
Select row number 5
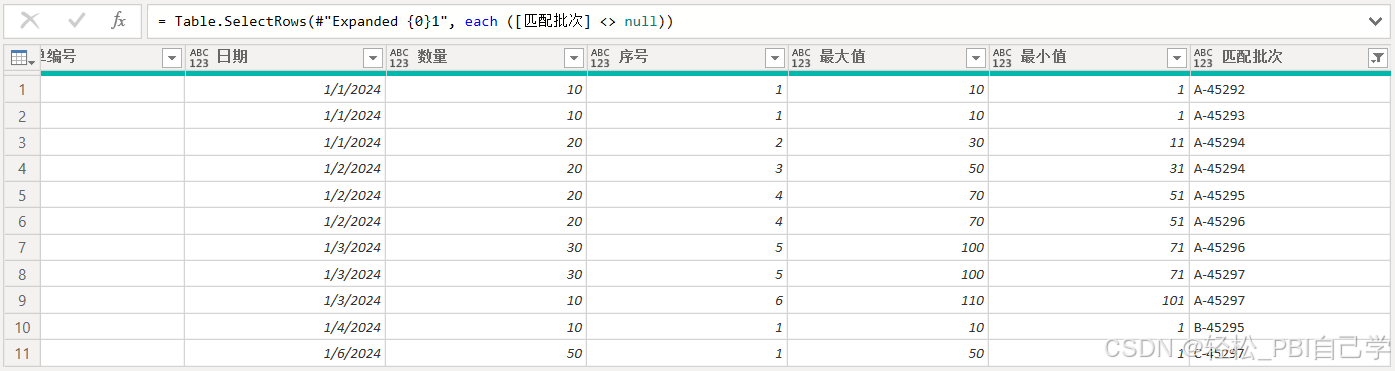point(21,195)
